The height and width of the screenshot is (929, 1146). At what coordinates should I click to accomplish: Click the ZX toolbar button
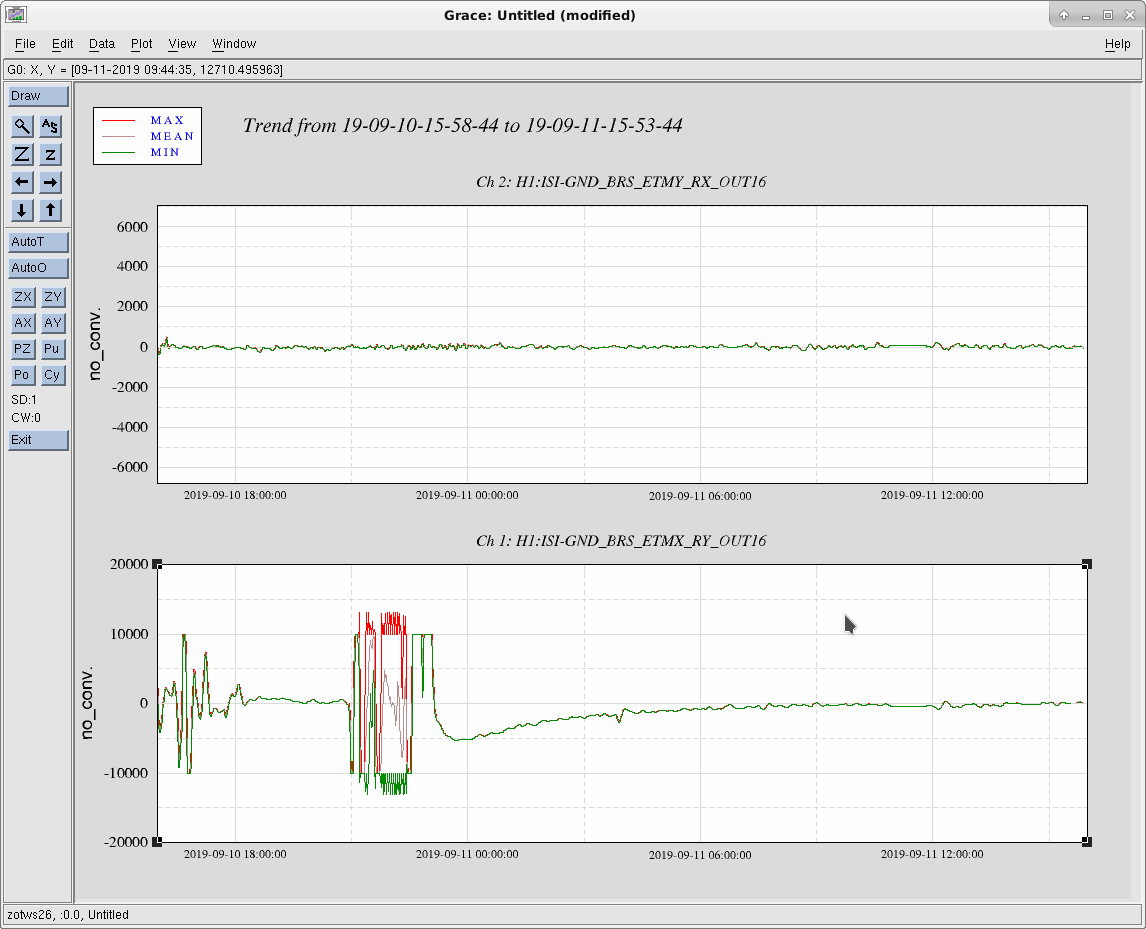(23, 297)
